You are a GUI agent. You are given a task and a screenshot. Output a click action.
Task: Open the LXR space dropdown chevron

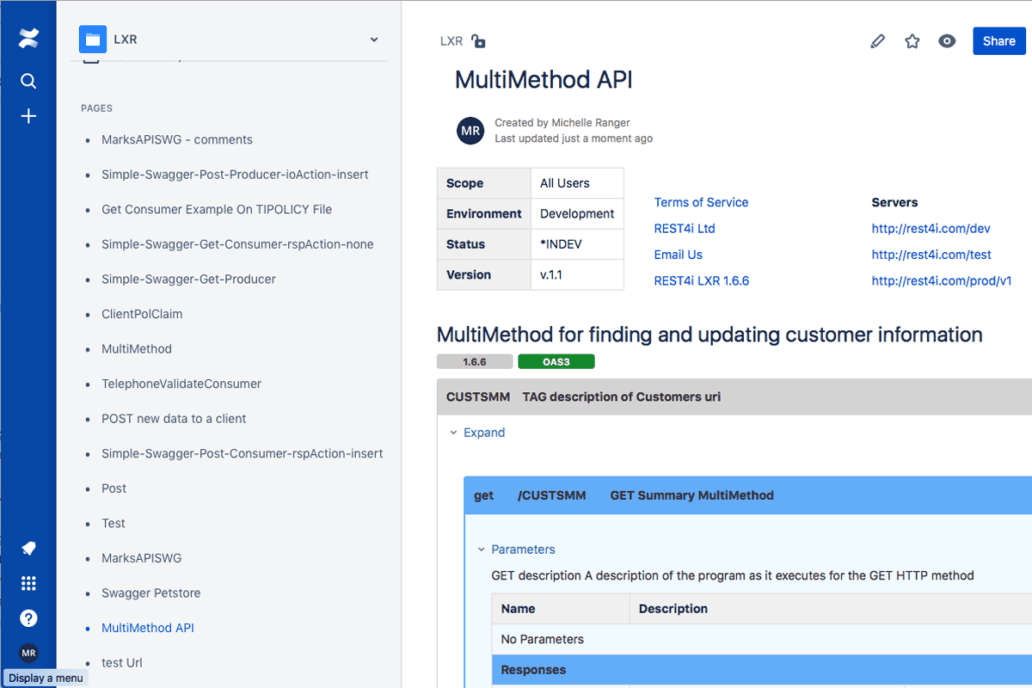[374, 40]
